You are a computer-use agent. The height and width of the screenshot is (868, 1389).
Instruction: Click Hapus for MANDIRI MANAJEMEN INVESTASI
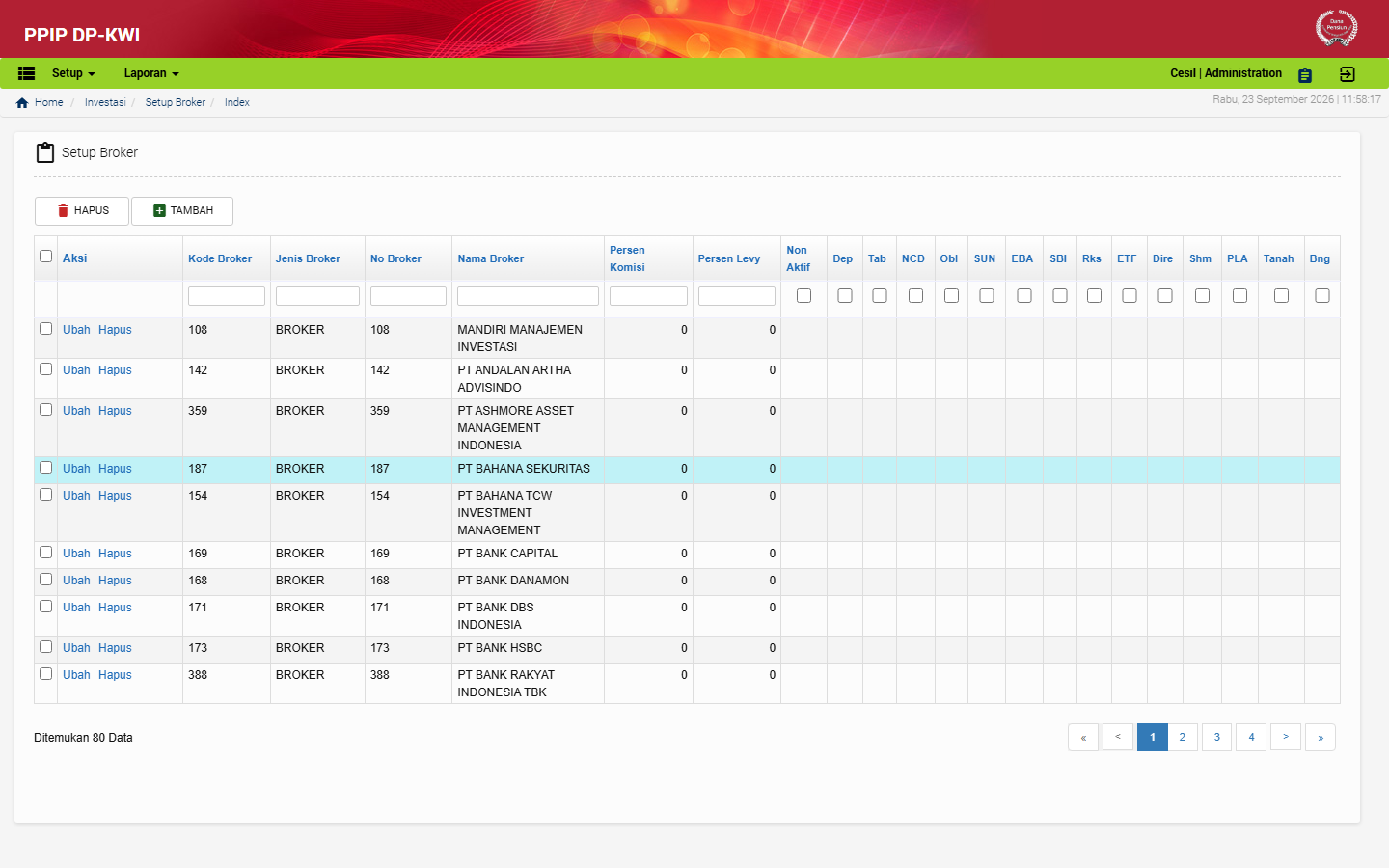point(115,330)
